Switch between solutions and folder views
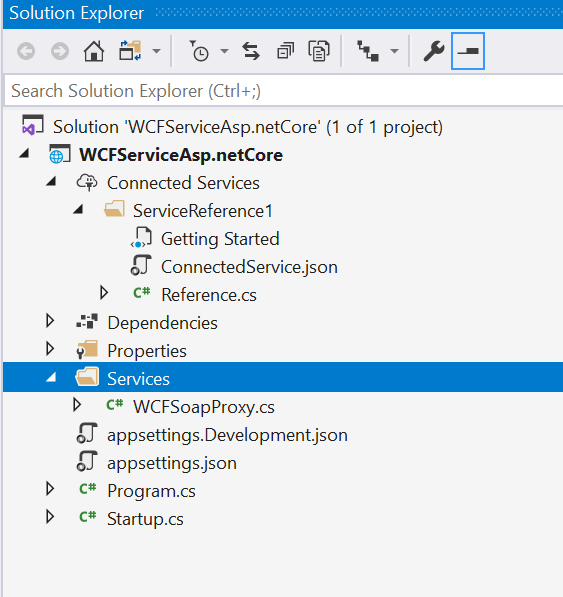This screenshot has height=597, width=563. click(130, 51)
